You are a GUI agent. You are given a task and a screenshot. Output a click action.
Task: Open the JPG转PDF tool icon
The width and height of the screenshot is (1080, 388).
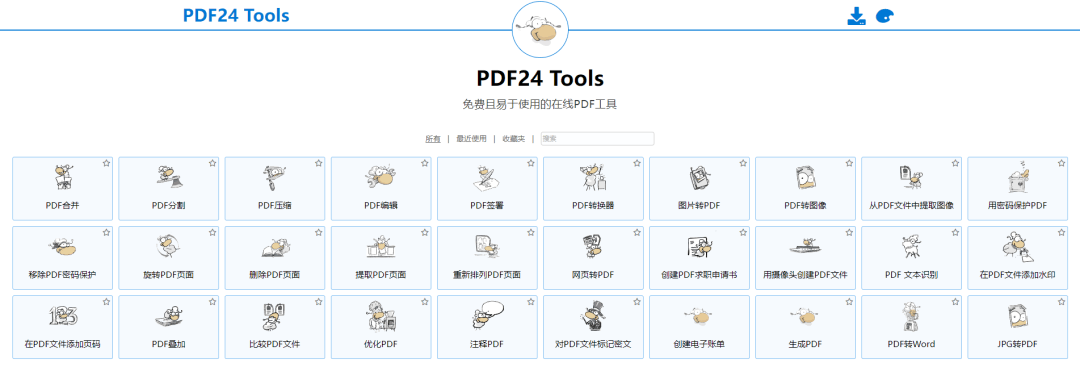1017,316
